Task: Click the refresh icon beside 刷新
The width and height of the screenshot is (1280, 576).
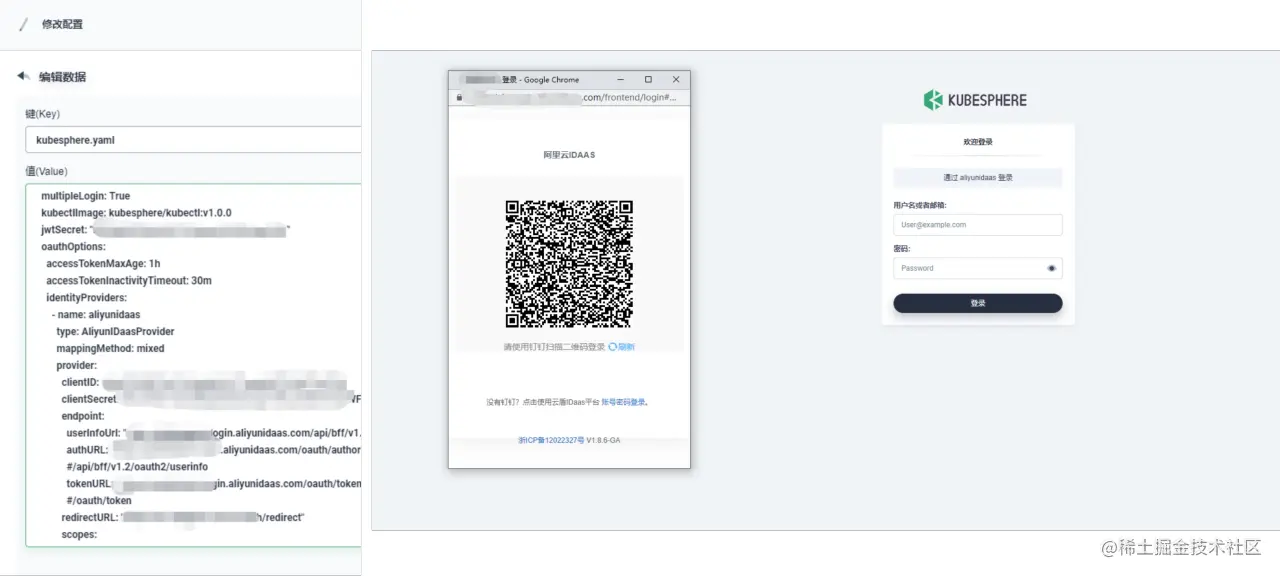Action: pos(612,347)
